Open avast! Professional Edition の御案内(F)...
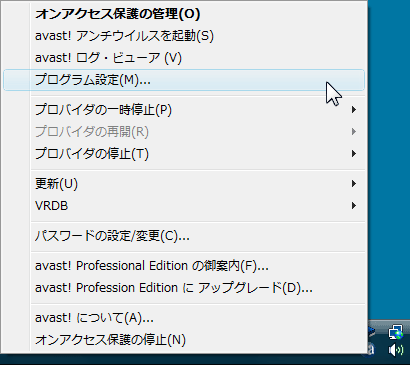The width and height of the screenshot is (410, 365). 184,266
